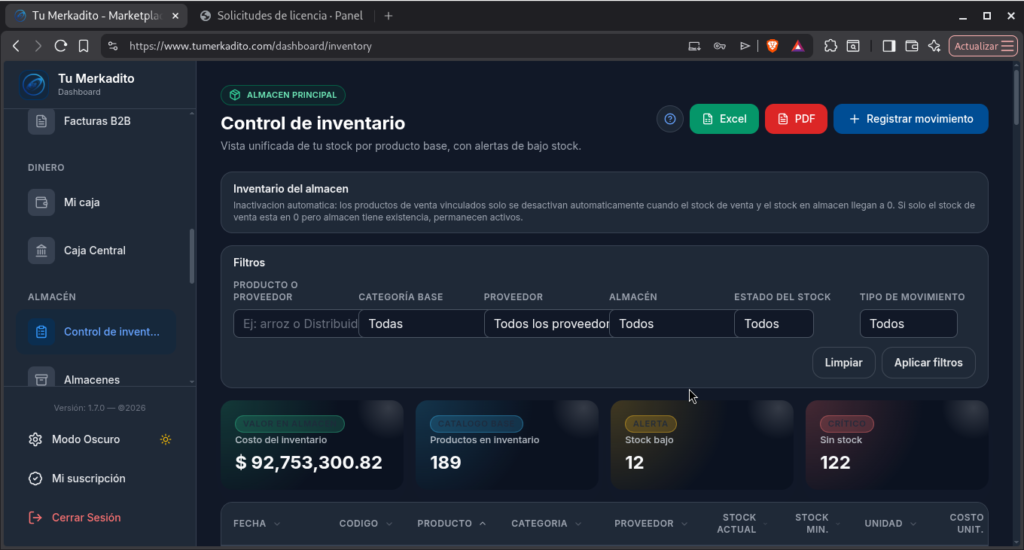Export inventory as PDF
The image size is (1024, 550).
pyautogui.click(x=796, y=119)
